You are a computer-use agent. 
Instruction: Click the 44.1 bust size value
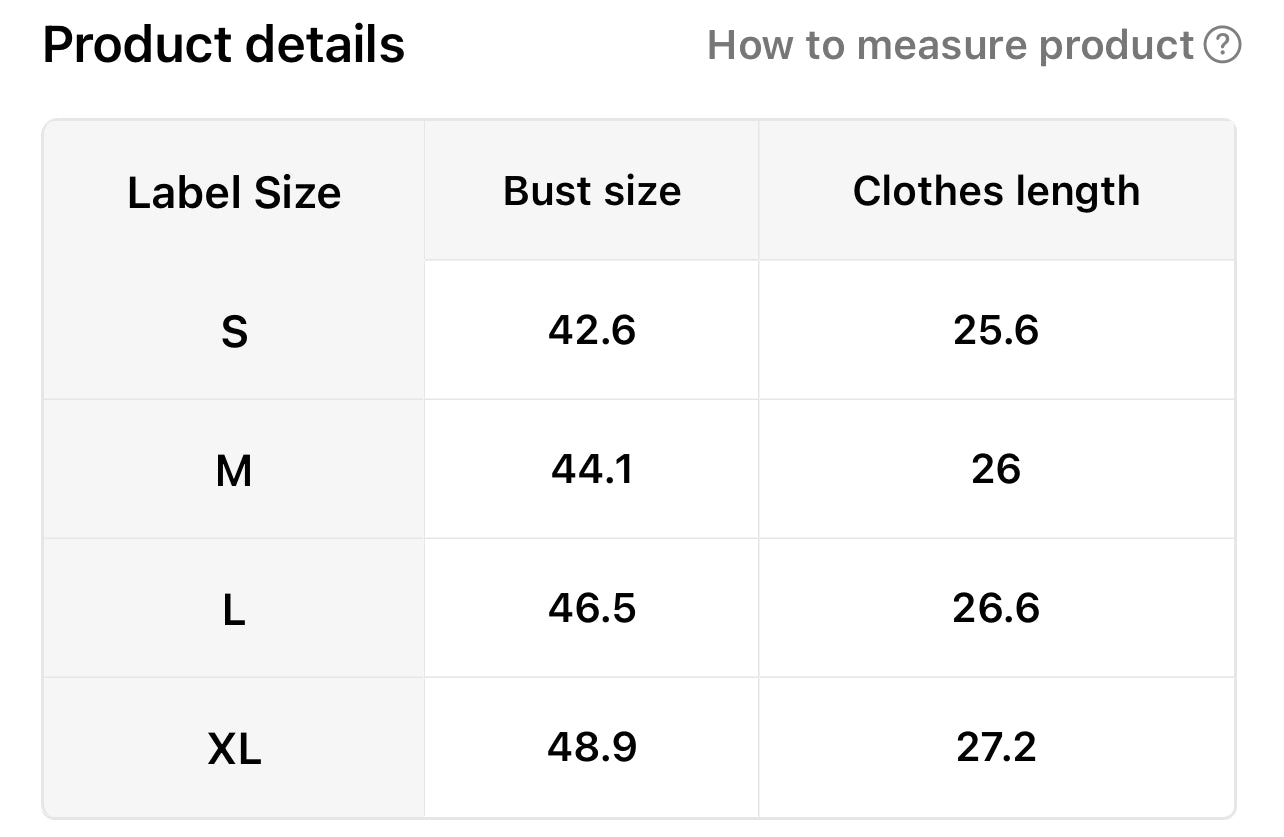pyautogui.click(x=592, y=469)
